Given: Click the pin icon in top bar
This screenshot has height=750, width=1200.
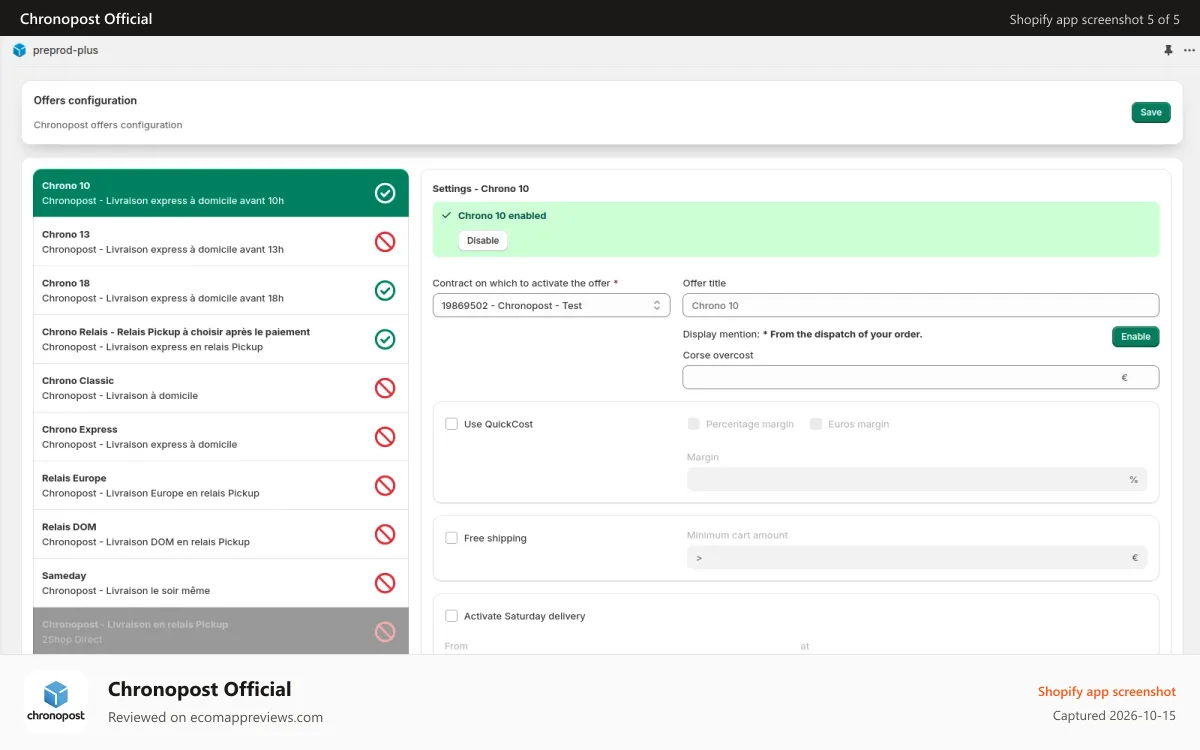Looking at the screenshot, I should (1168, 50).
